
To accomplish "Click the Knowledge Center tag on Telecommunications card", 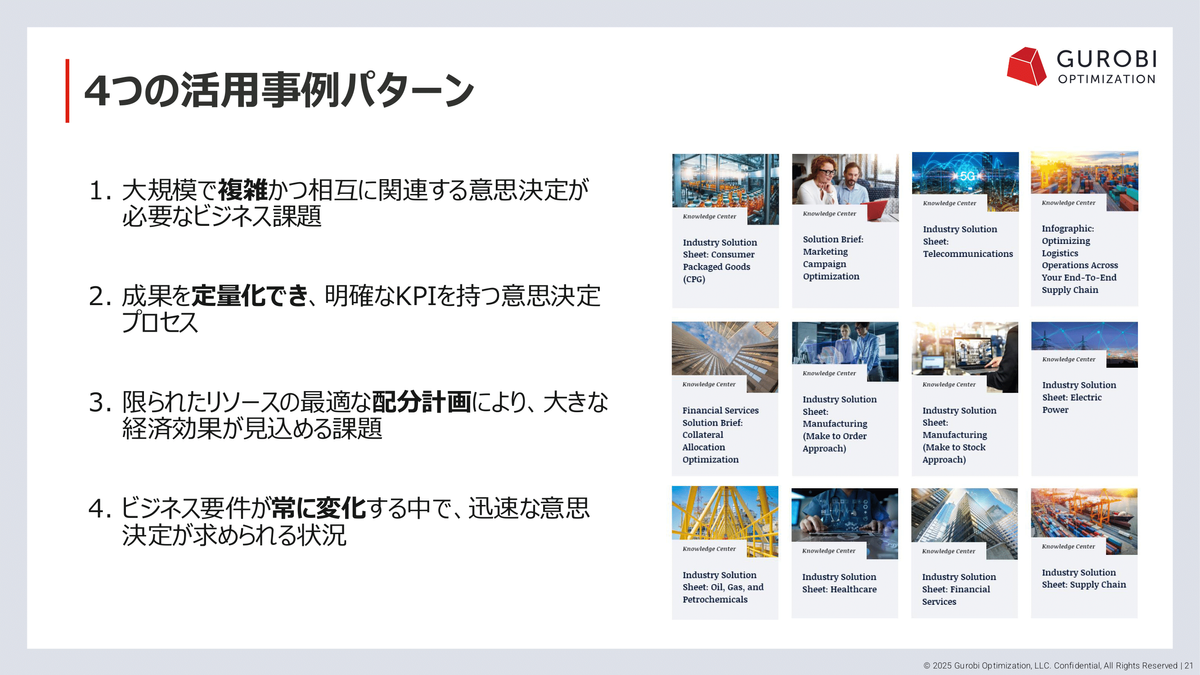I will click(949, 203).
